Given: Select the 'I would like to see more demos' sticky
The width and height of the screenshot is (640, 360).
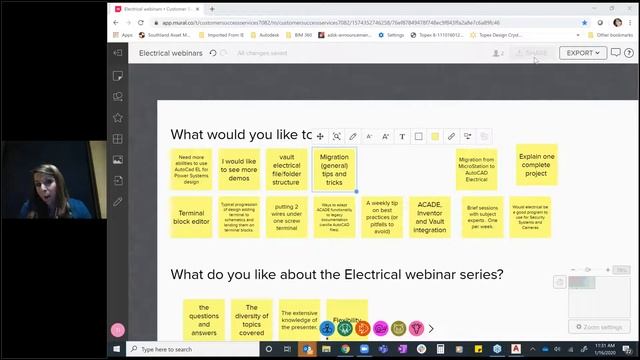Looking at the screenshot, I should tap(239, 169).
